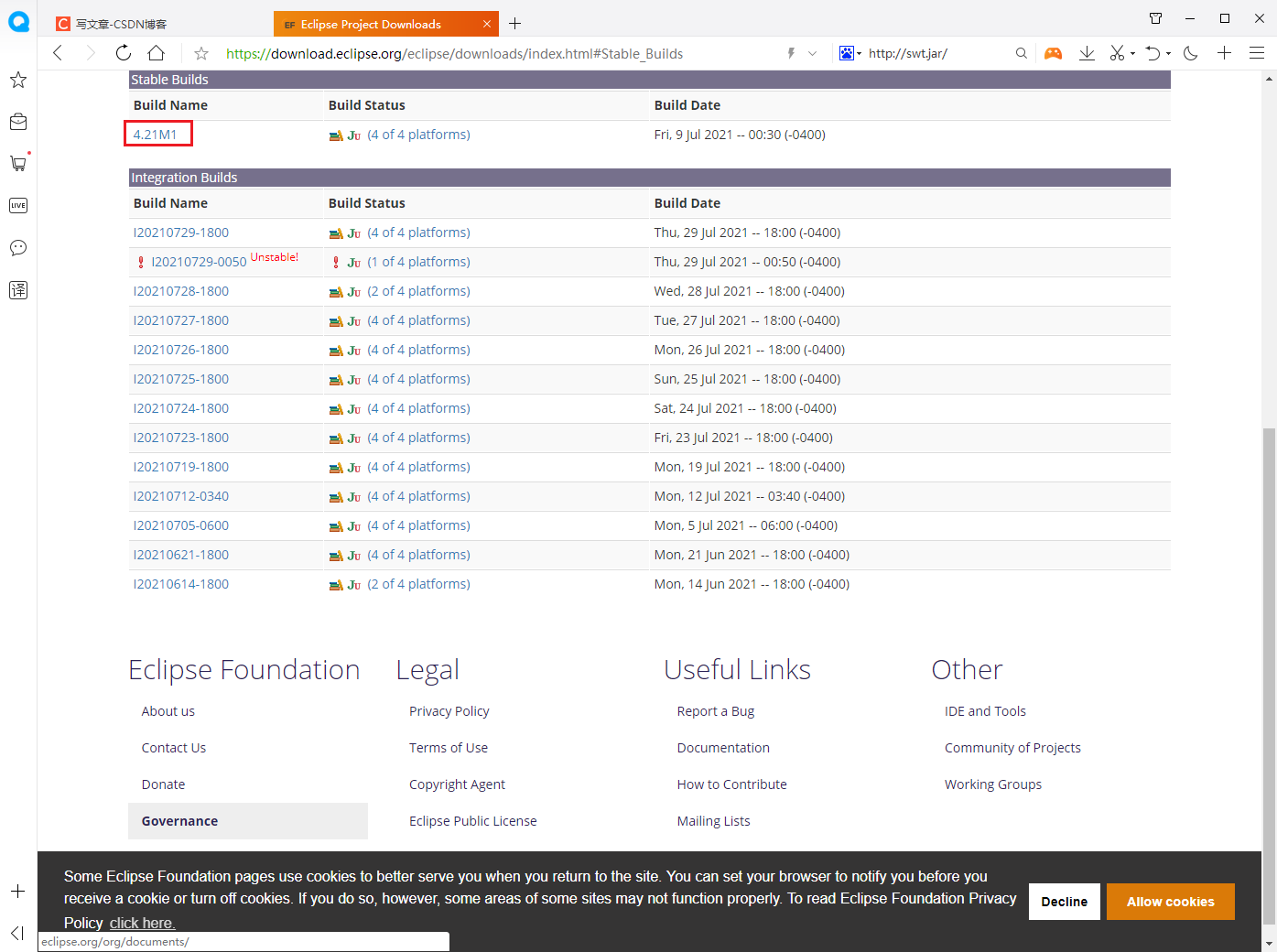Open the IDE and Tools link
This screenshot has width=1277, height=952.
985,711
